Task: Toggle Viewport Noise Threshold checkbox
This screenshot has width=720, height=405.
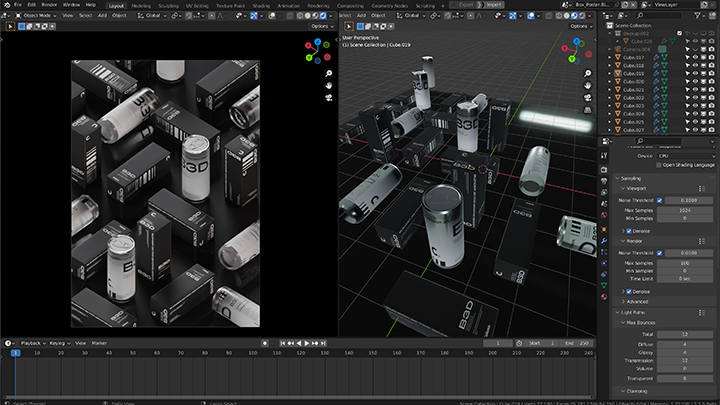Action: pyautogui.click(x=660, y=200)
